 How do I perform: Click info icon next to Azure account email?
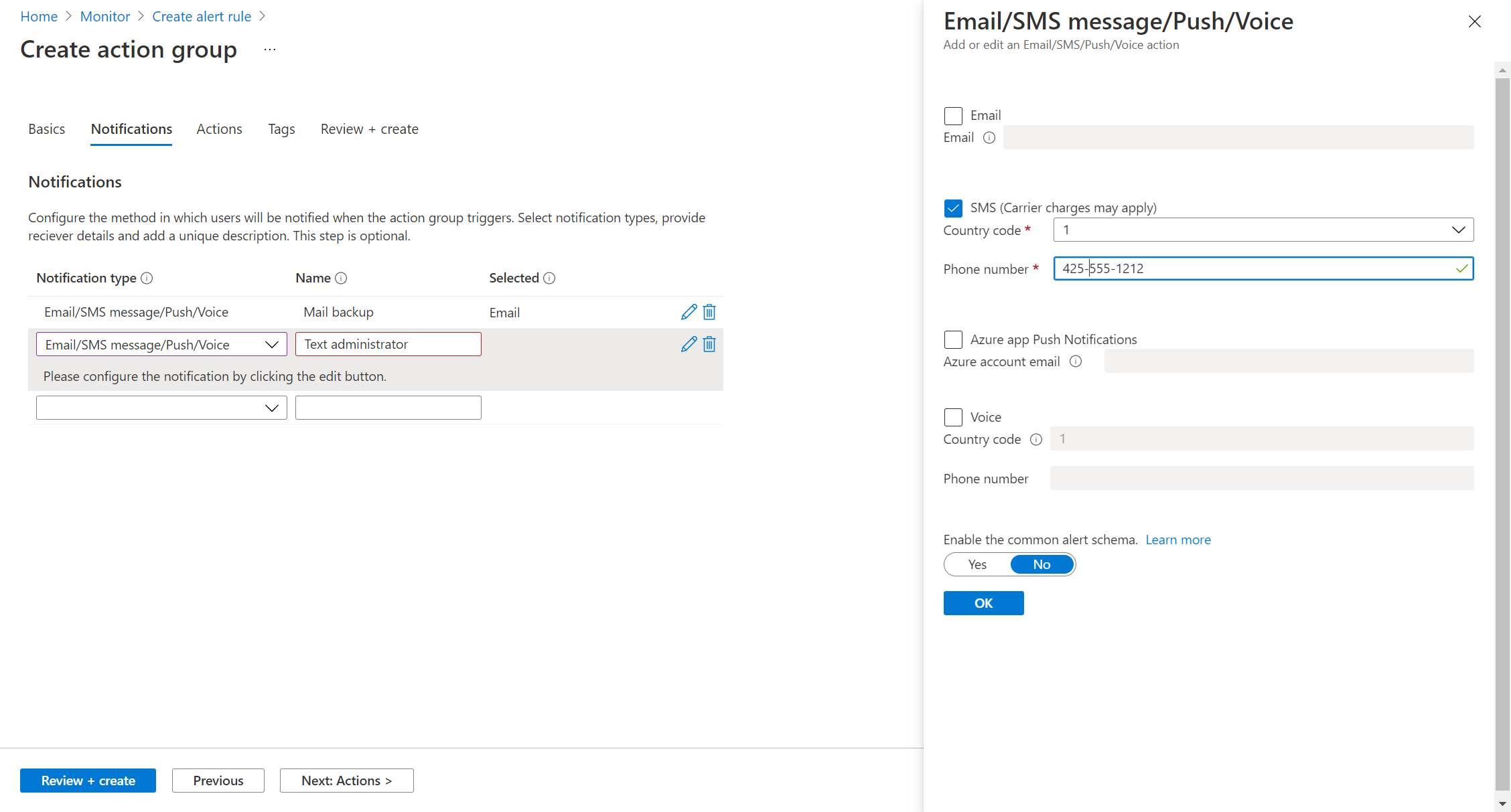pyautogui.click(x=1076, y=361)
